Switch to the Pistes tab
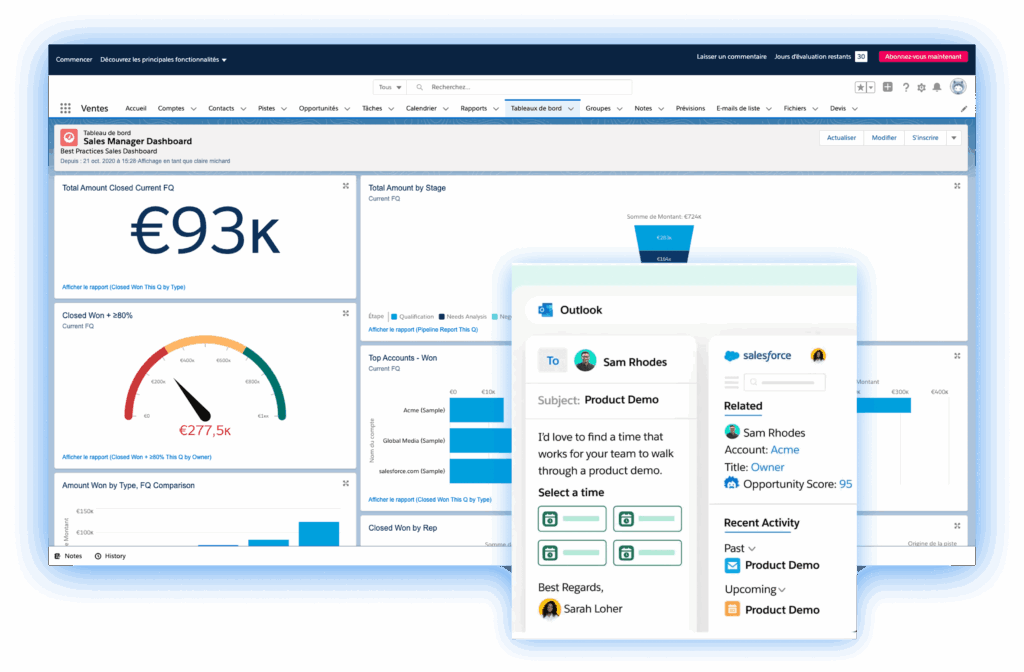Viewport: 1024px width, 672px height. (x=266, y=108)
